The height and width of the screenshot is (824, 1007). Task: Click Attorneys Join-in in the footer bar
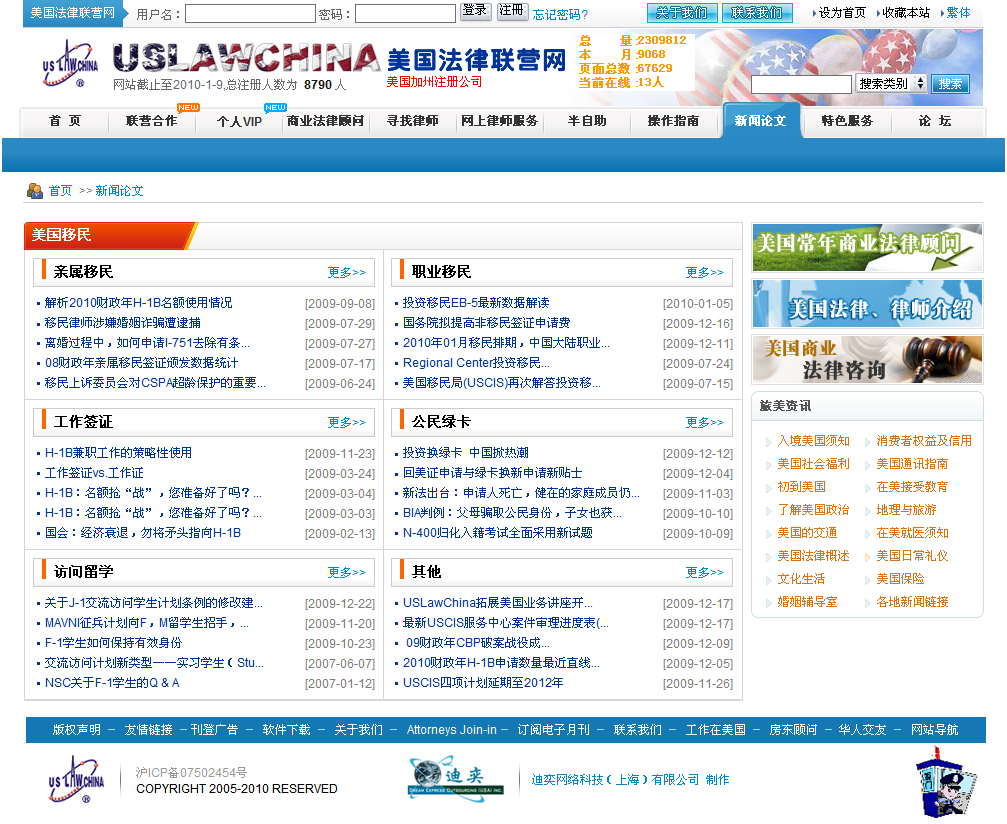click(451, 730)
